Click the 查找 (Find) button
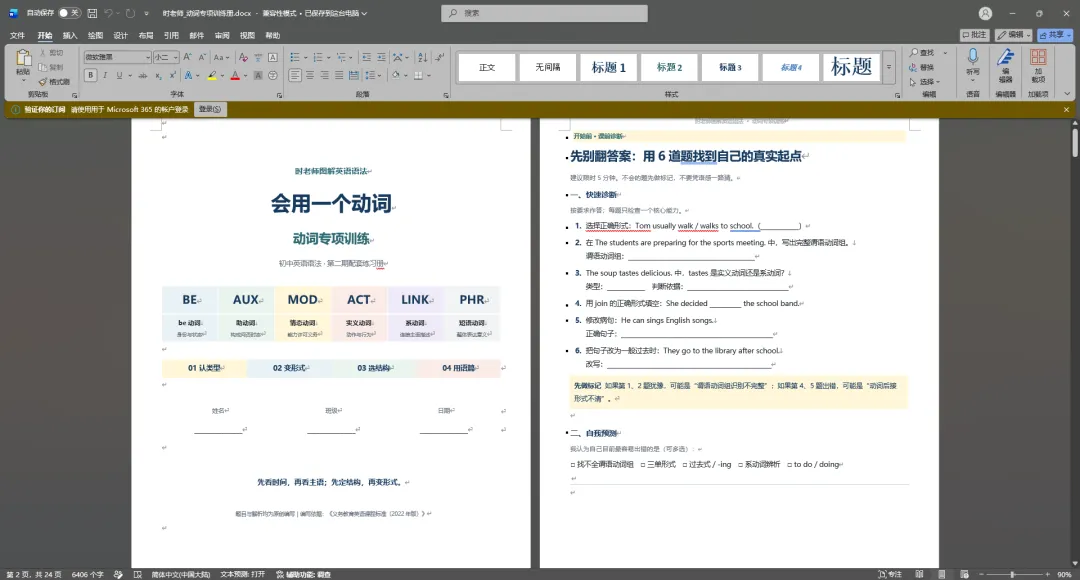 pyautogui.click(x=922, y=52)
